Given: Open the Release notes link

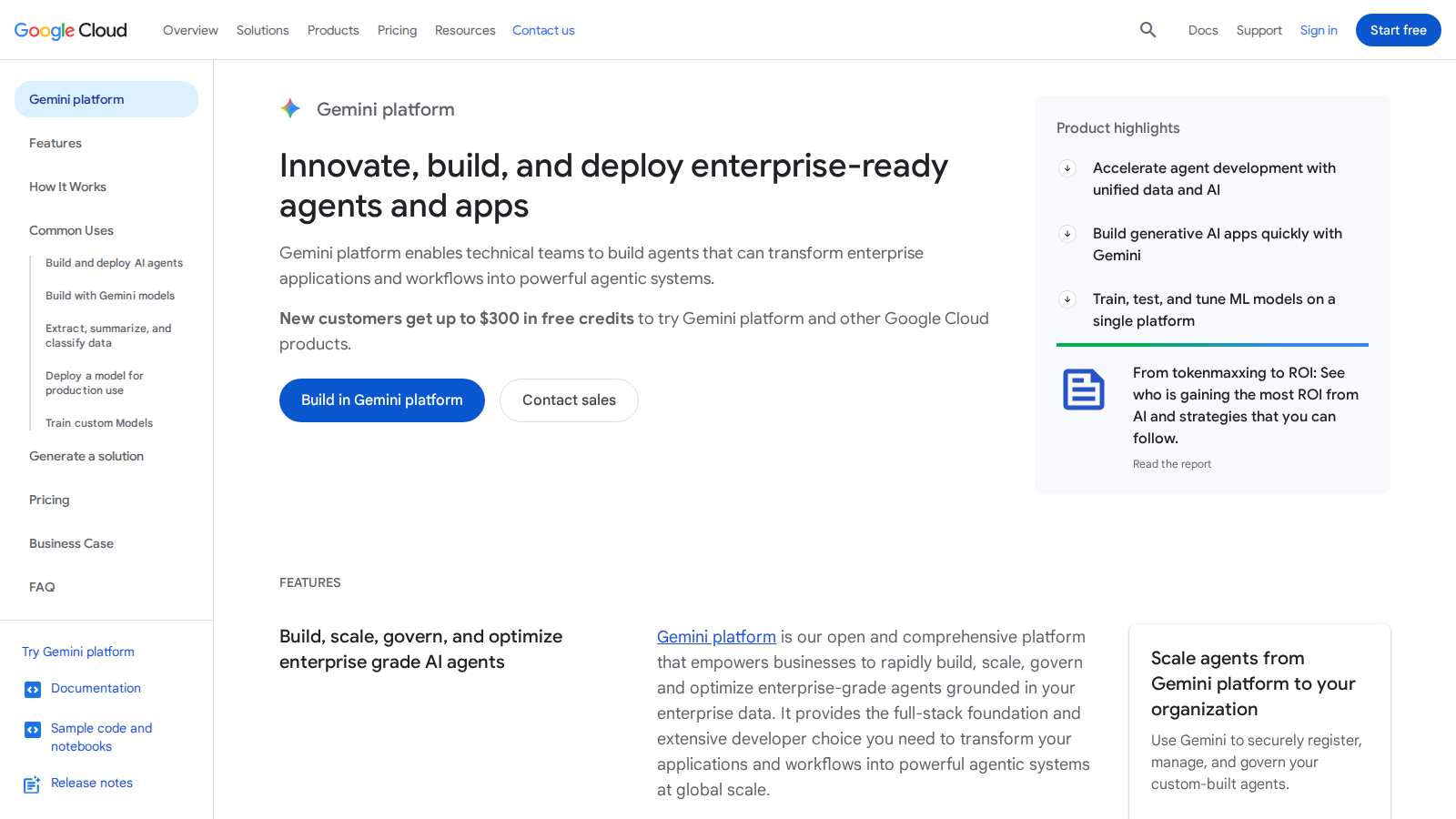Looking at the screenshot, I should tap(92, 783).
